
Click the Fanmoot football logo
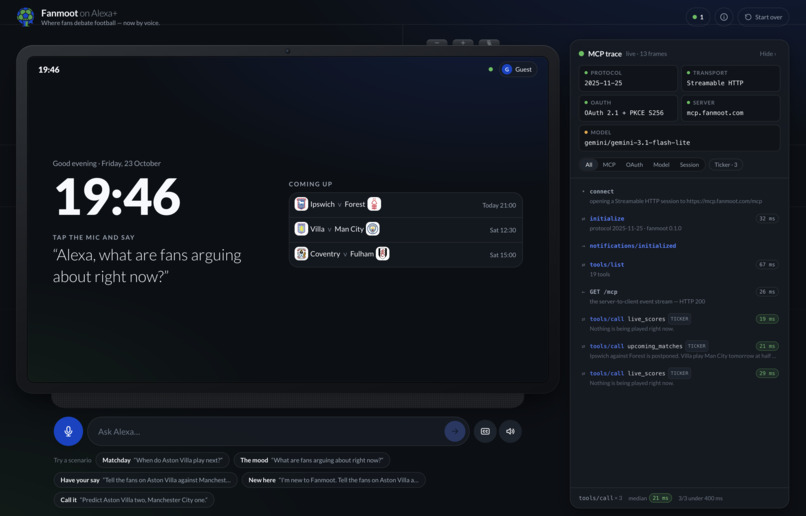25,17
